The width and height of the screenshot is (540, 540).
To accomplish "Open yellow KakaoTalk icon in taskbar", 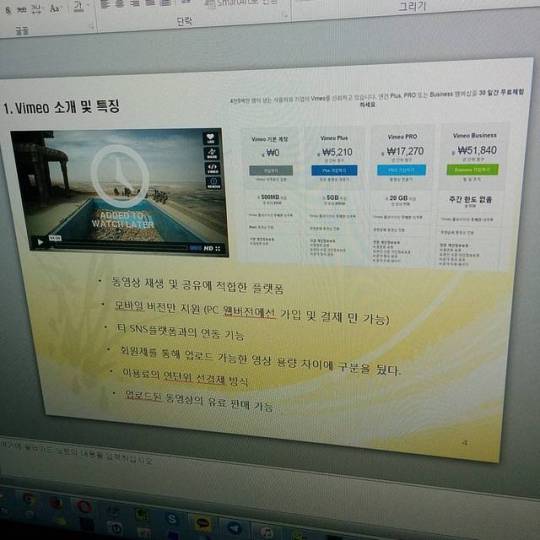I will click(x=202, y=524).
